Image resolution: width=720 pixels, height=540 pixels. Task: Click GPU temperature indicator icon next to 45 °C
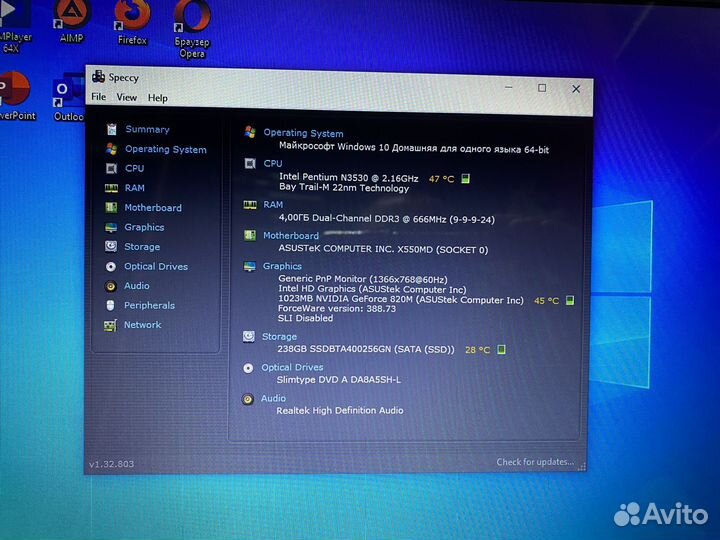coord(569,300)
